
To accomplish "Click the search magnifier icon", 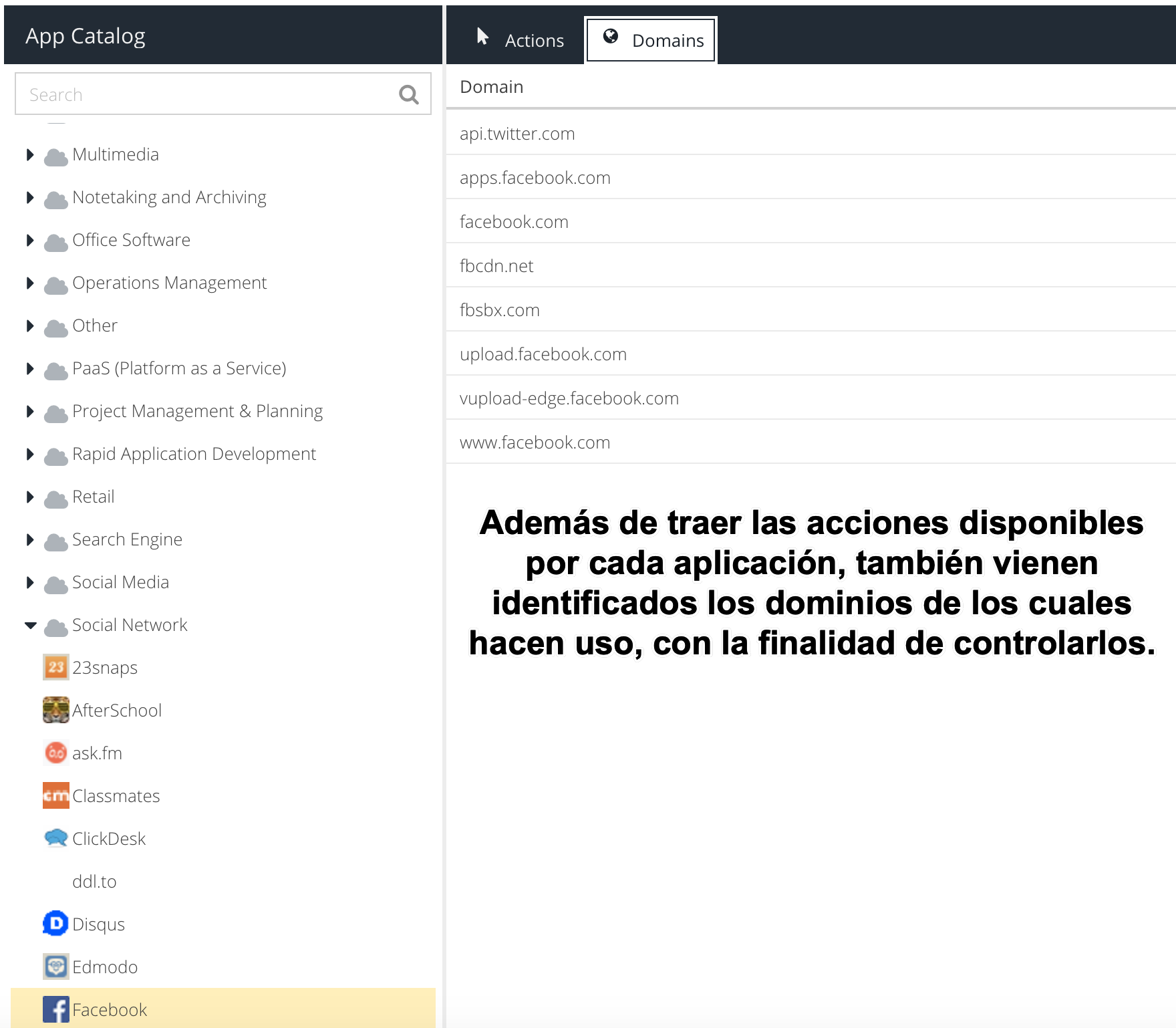I will (408, 95).
